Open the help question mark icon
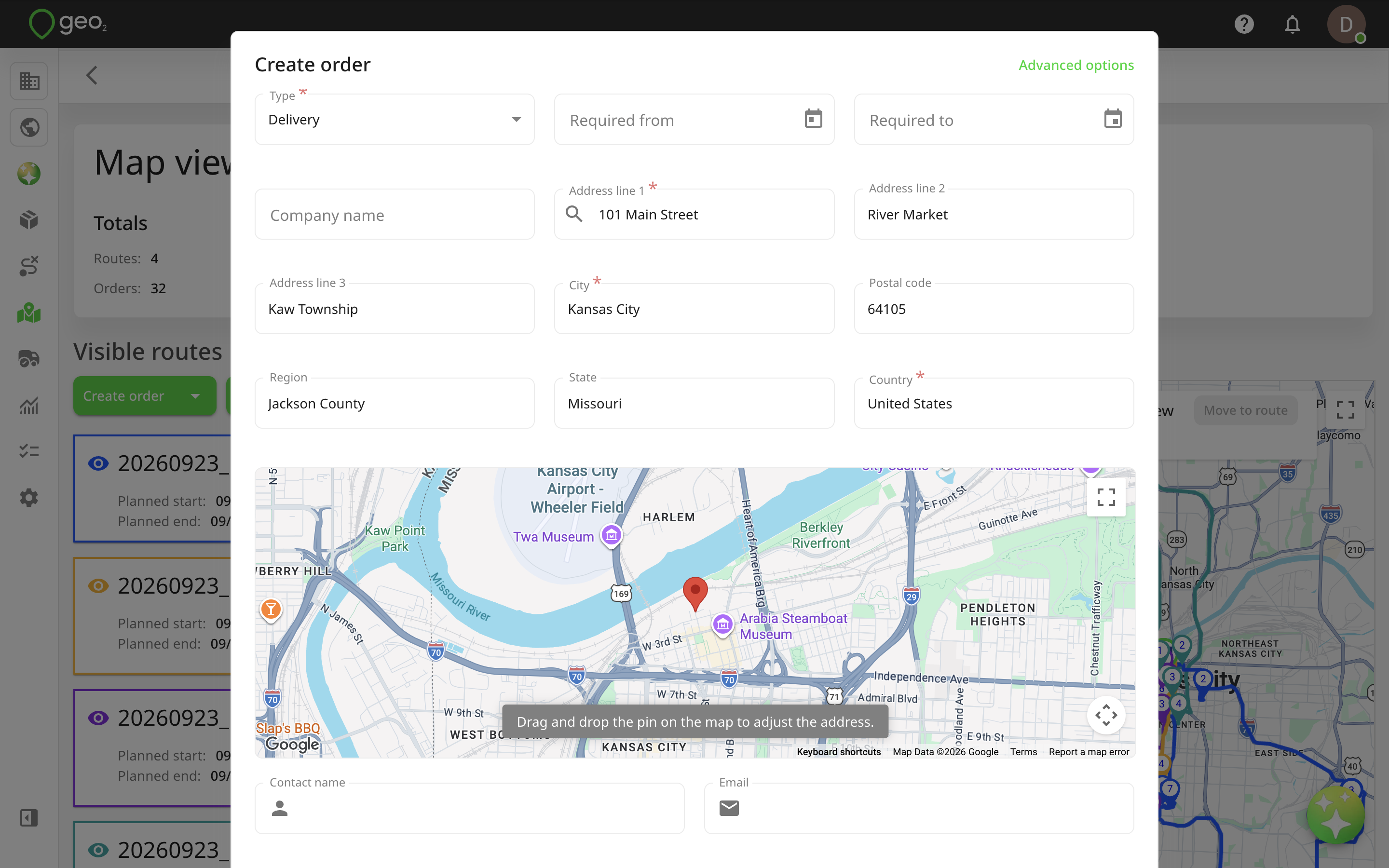 pyautogui.click(x=1244, y=24)
